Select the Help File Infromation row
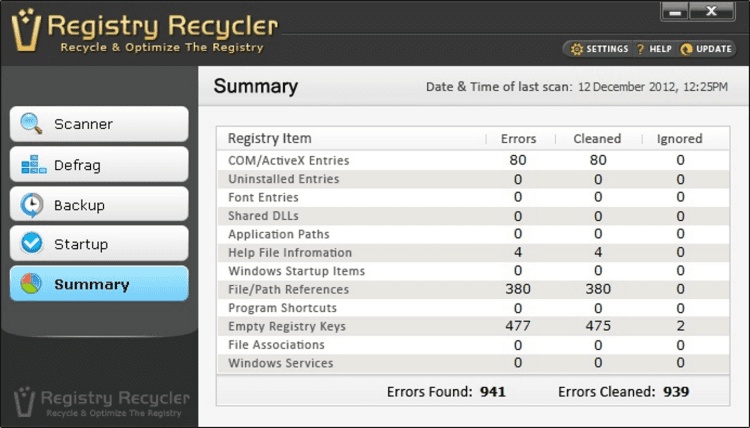This screenshot has width=750, height=428. point(473,252)
